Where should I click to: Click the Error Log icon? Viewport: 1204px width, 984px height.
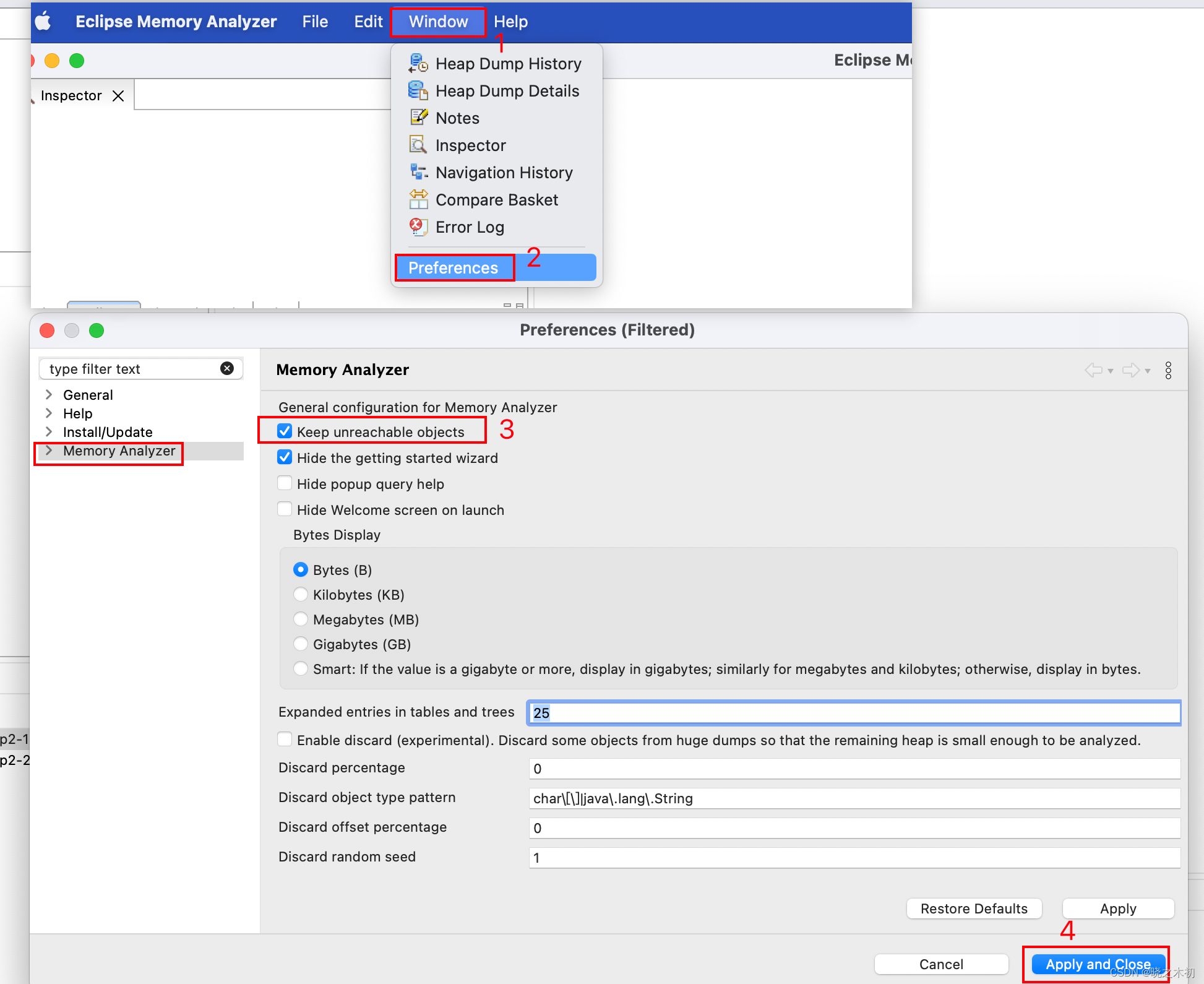click(418, 227)
